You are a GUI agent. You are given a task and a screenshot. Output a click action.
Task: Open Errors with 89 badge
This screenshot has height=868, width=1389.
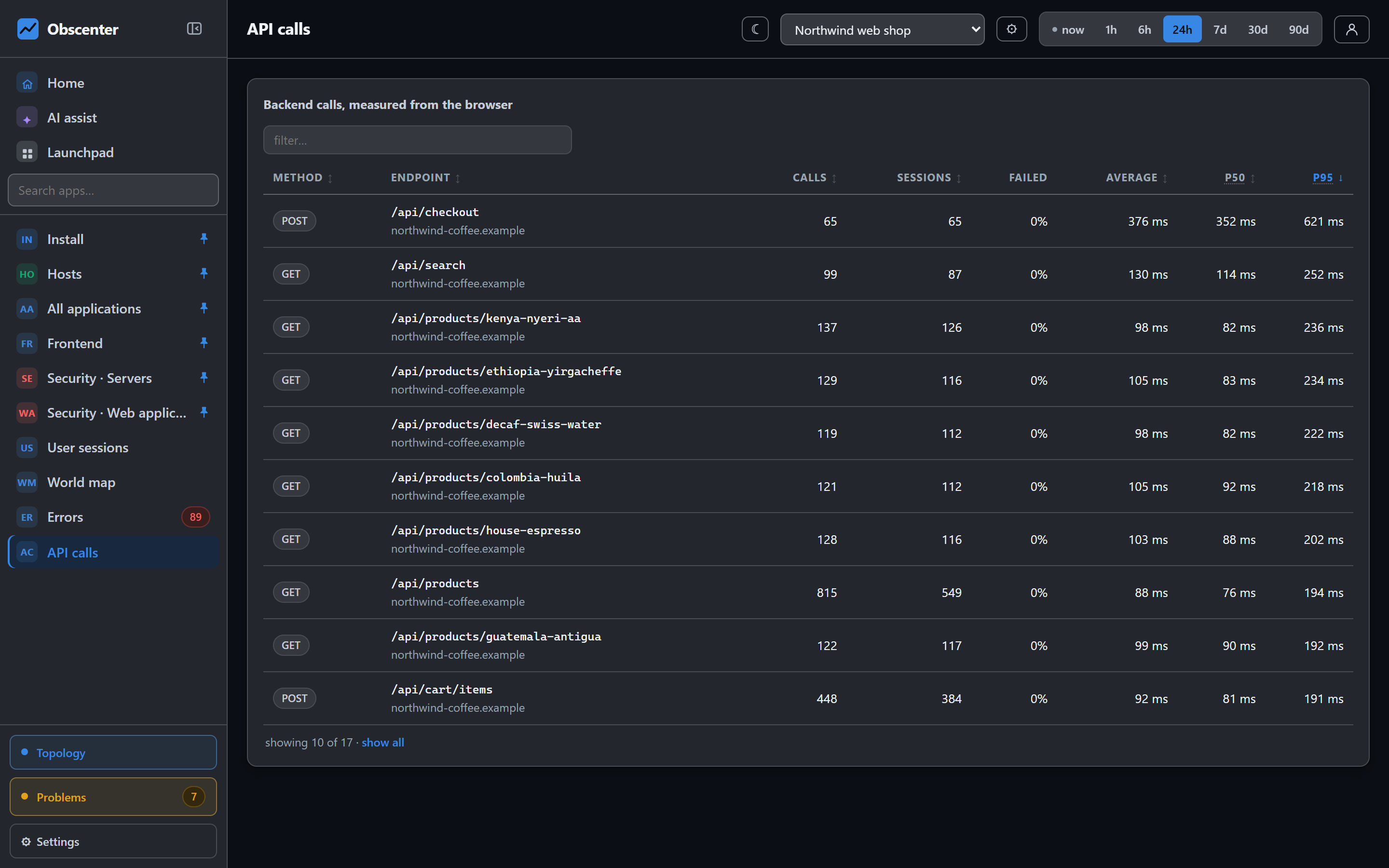[113, 517]
